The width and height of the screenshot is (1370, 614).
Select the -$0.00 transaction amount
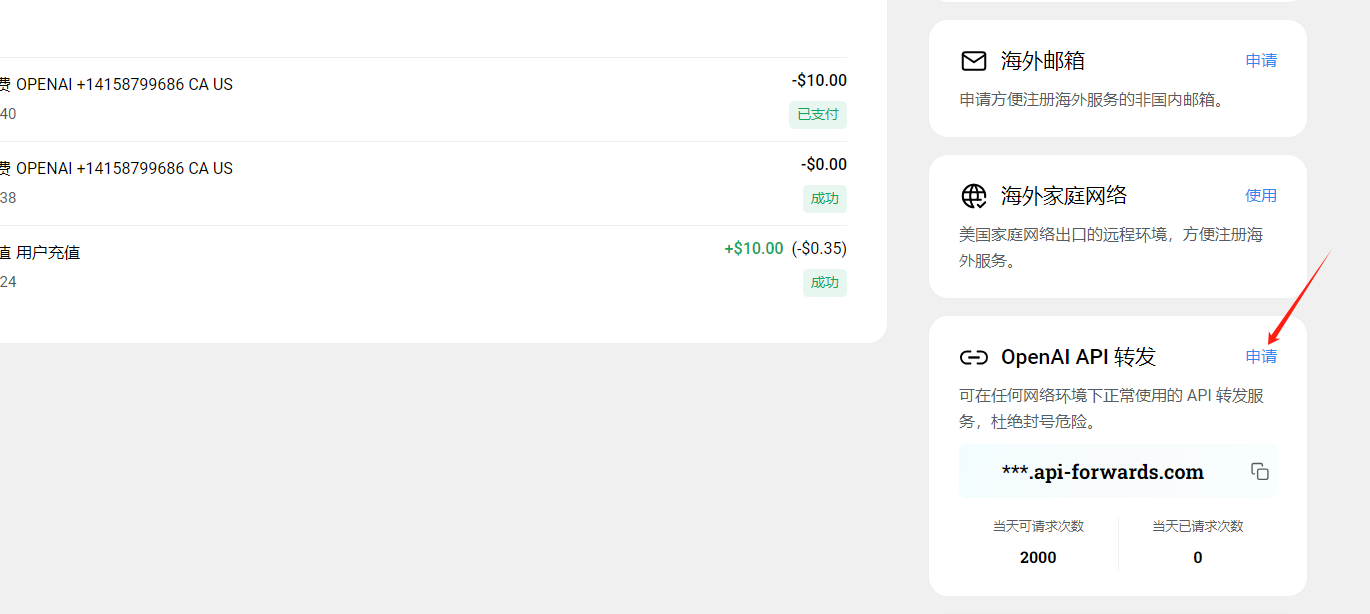tap(824, 165)
